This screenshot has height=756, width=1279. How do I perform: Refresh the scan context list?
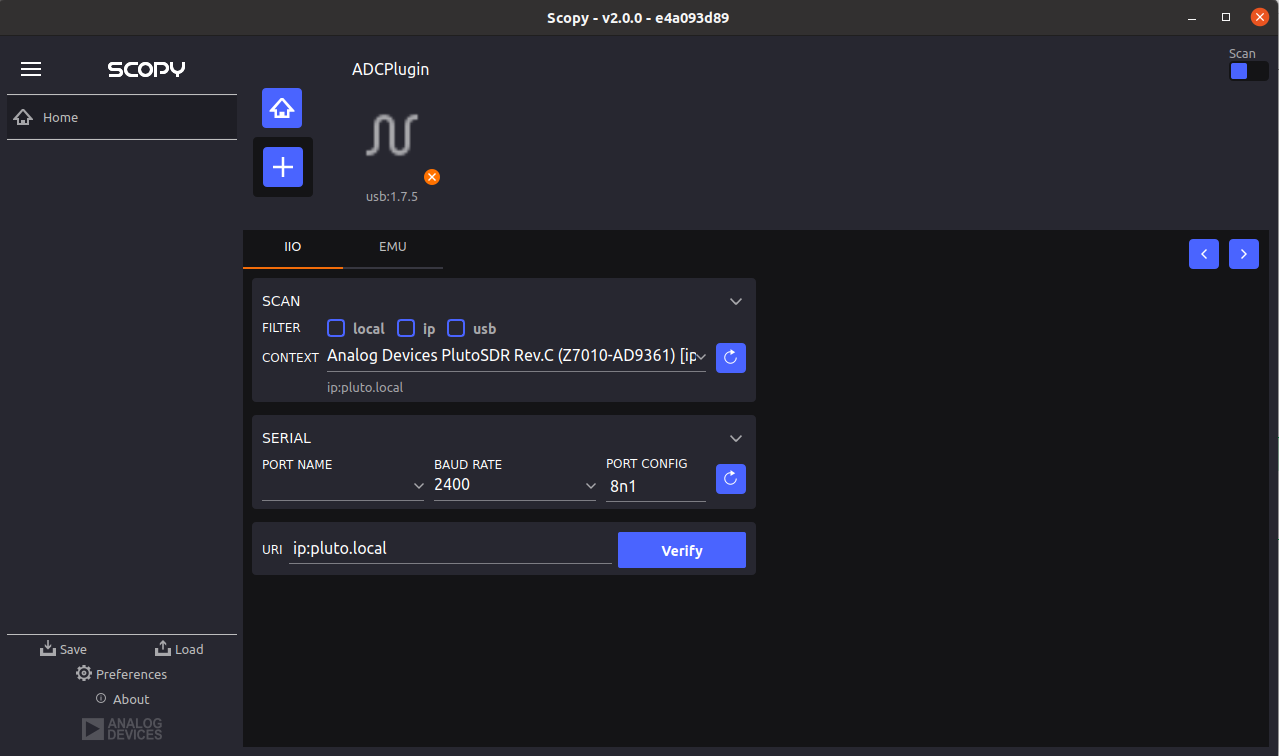731,358
